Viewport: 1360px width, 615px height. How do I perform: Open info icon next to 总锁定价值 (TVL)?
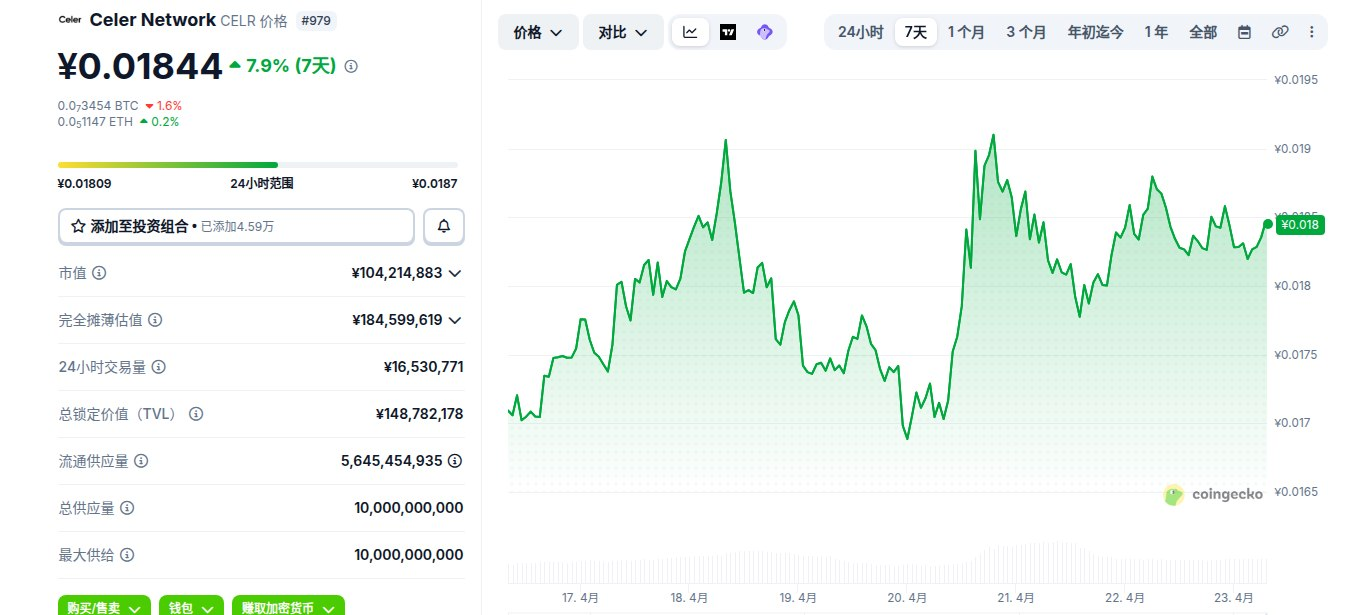click(196, 414)
